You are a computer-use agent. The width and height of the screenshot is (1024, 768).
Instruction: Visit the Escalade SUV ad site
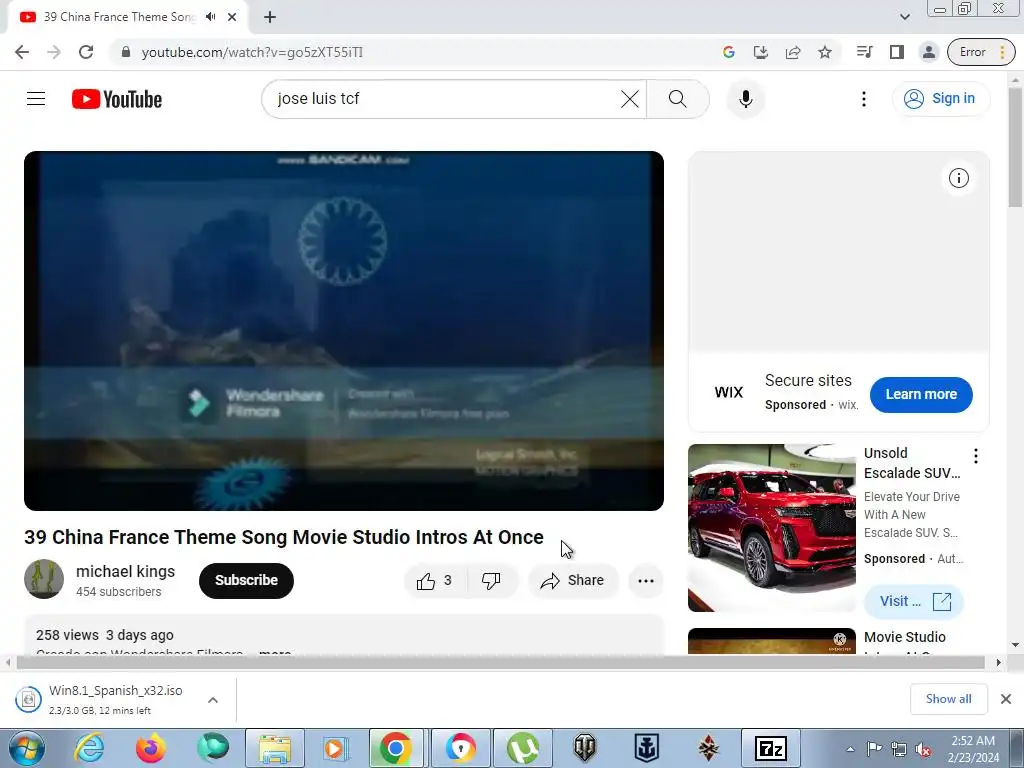pos(914,601)
